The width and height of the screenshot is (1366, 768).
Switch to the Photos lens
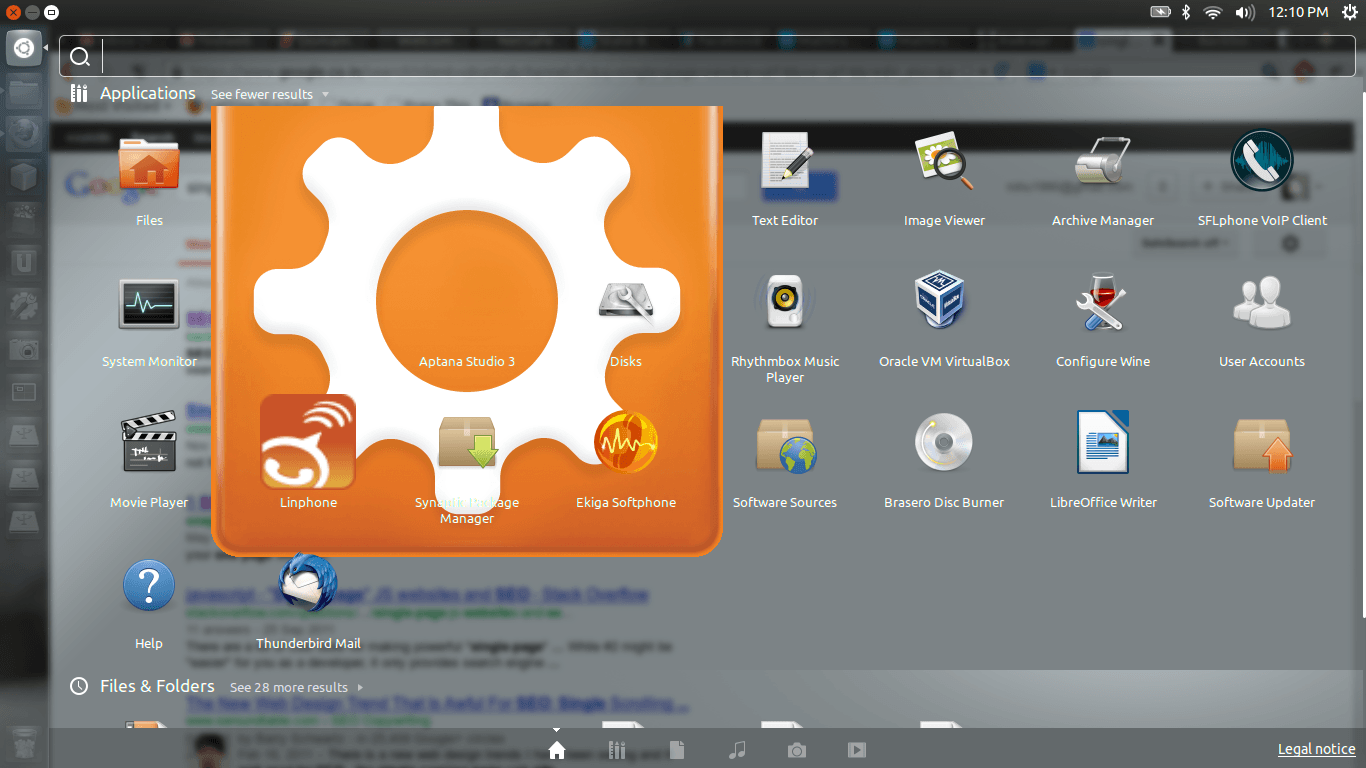tap(797, 750)
